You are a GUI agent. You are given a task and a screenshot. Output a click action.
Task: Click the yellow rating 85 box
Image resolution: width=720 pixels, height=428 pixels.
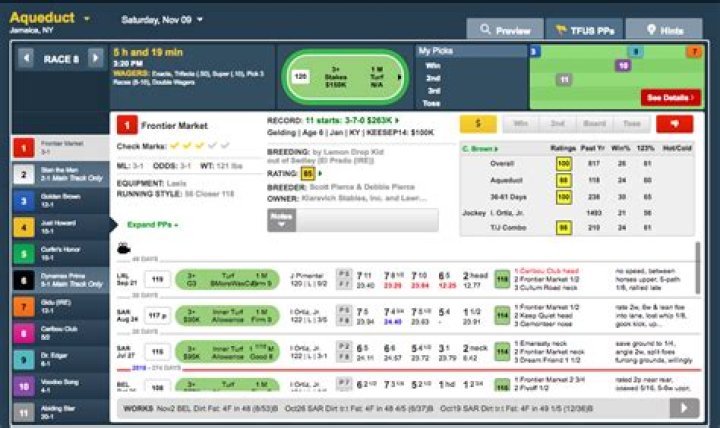coord(307,173)
